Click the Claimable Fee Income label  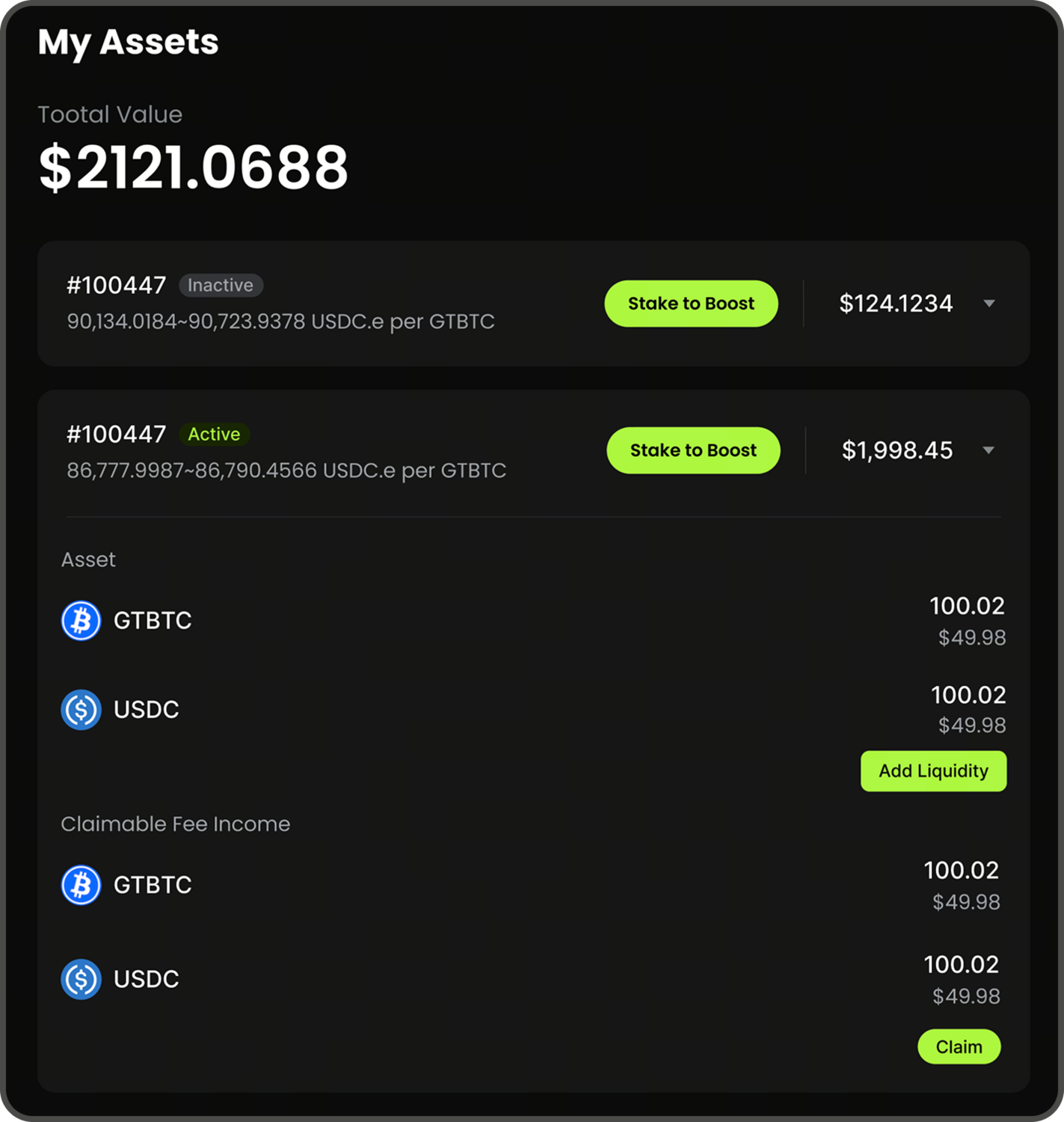(176, 824)
